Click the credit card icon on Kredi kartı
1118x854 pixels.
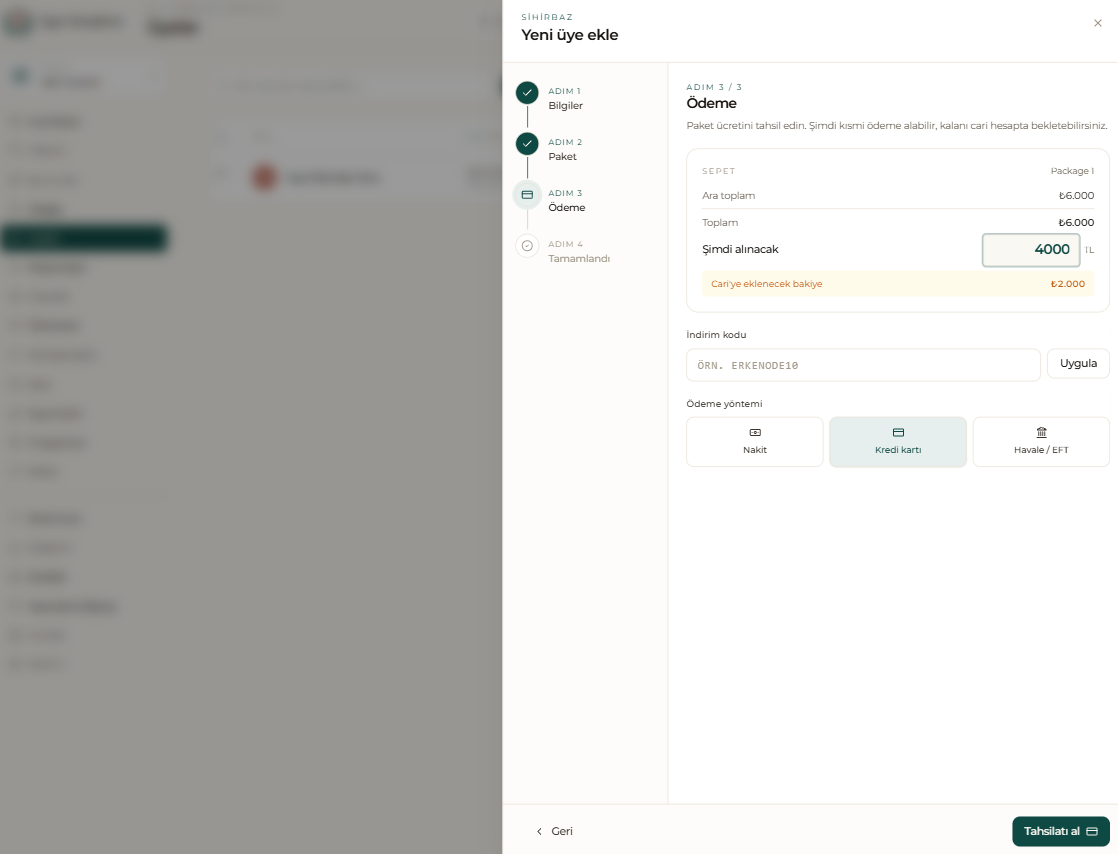click(898, 433)
